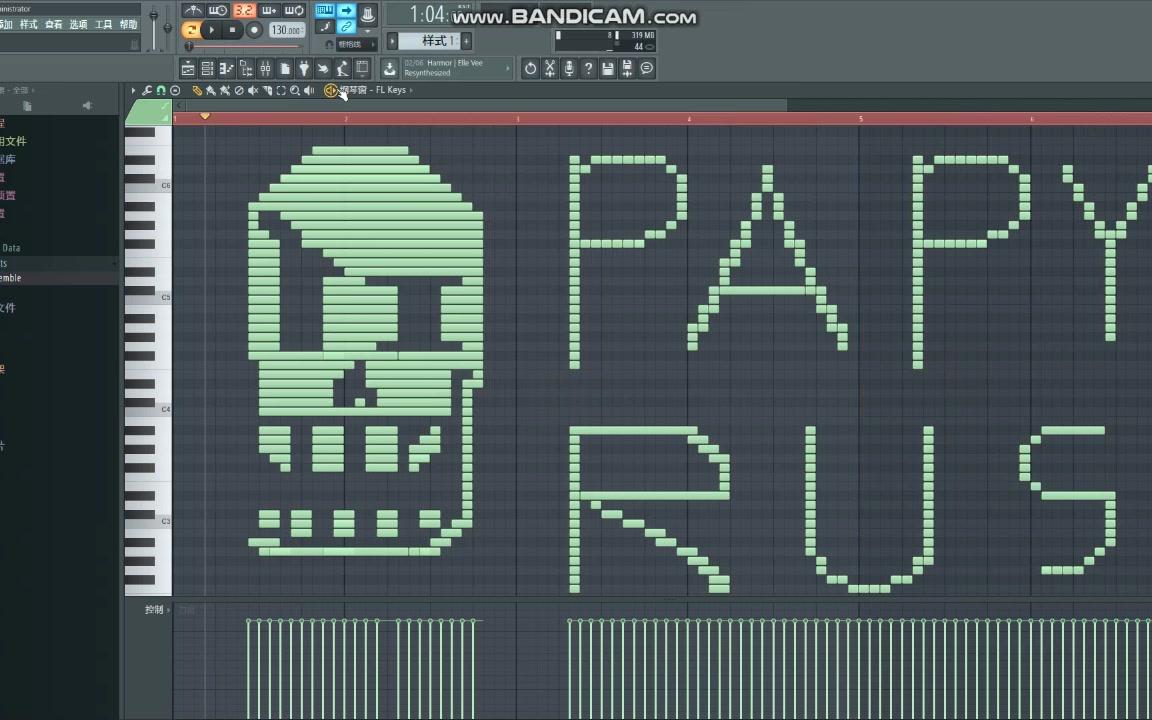Click the plus button beside pattern selector
Viewport: 1152px width, 720px height.
467,41
